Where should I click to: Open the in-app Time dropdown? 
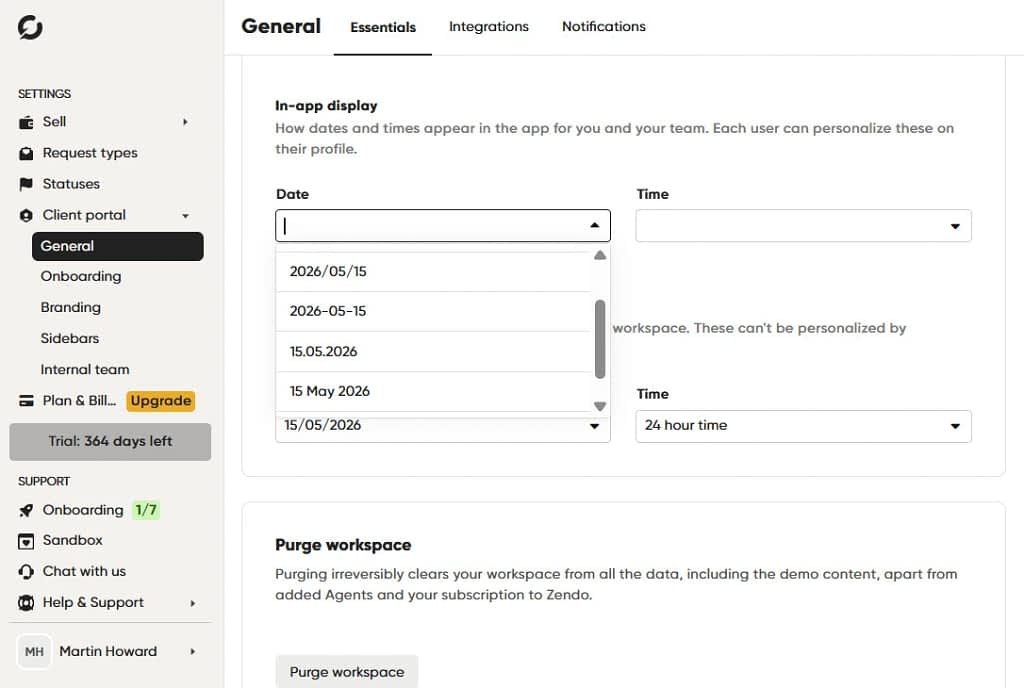803,226
